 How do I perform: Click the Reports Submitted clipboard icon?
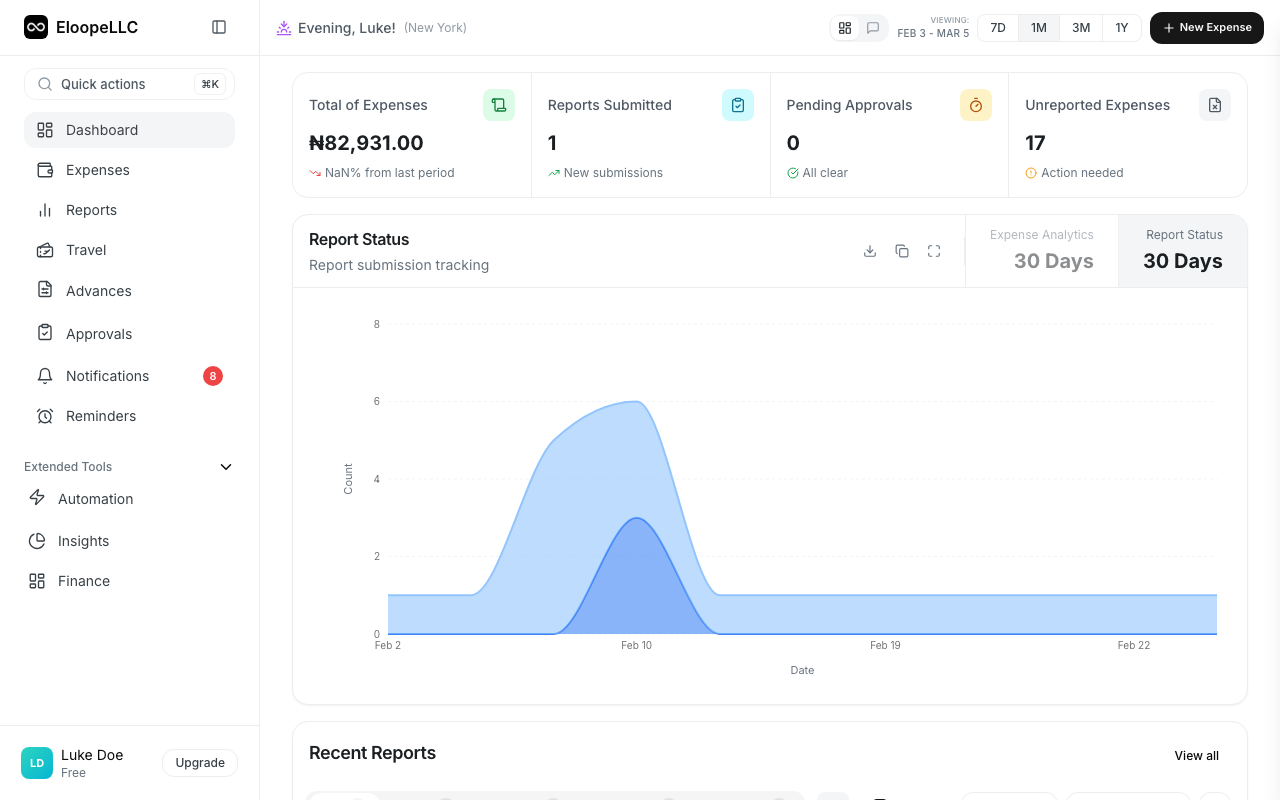point(738,105)
